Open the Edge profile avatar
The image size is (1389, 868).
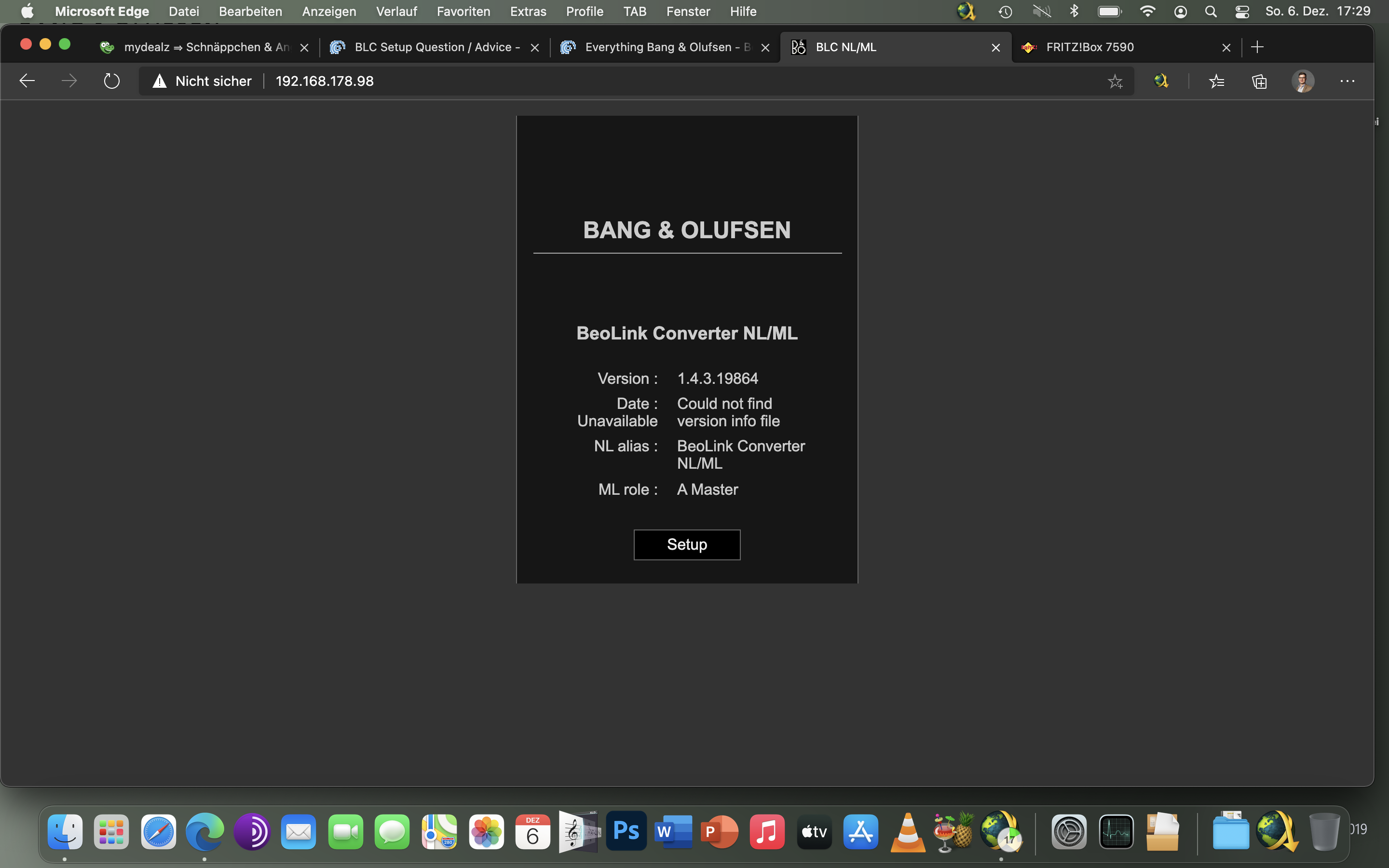pos(1302,81)
